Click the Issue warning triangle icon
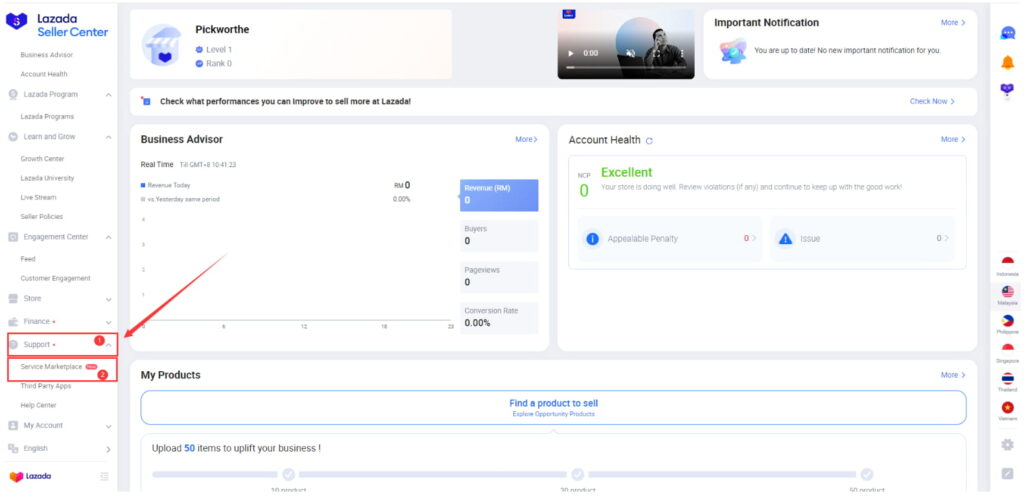This screenshot has height=502, width=1024. 785,239
